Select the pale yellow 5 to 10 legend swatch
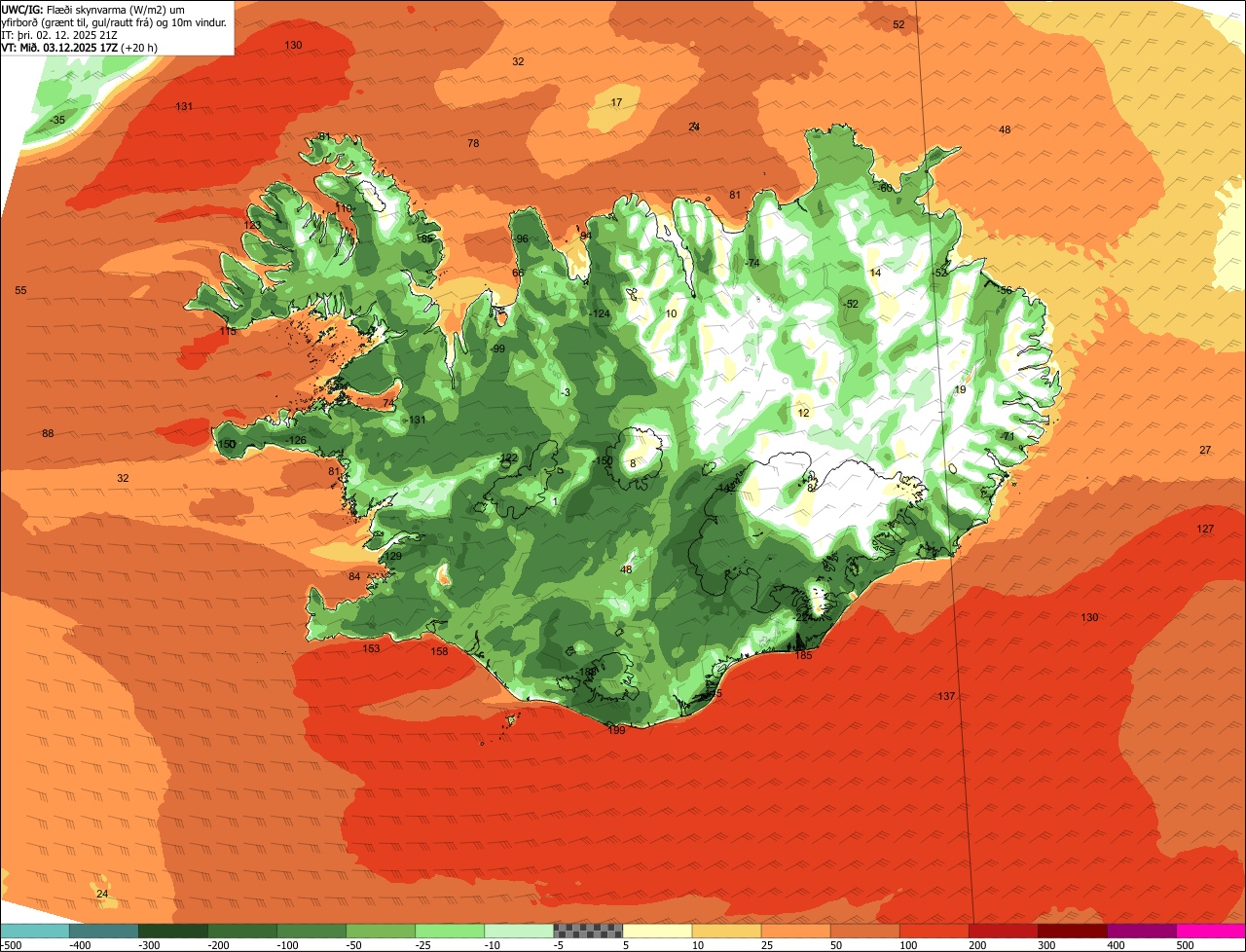 pos(657,930)
